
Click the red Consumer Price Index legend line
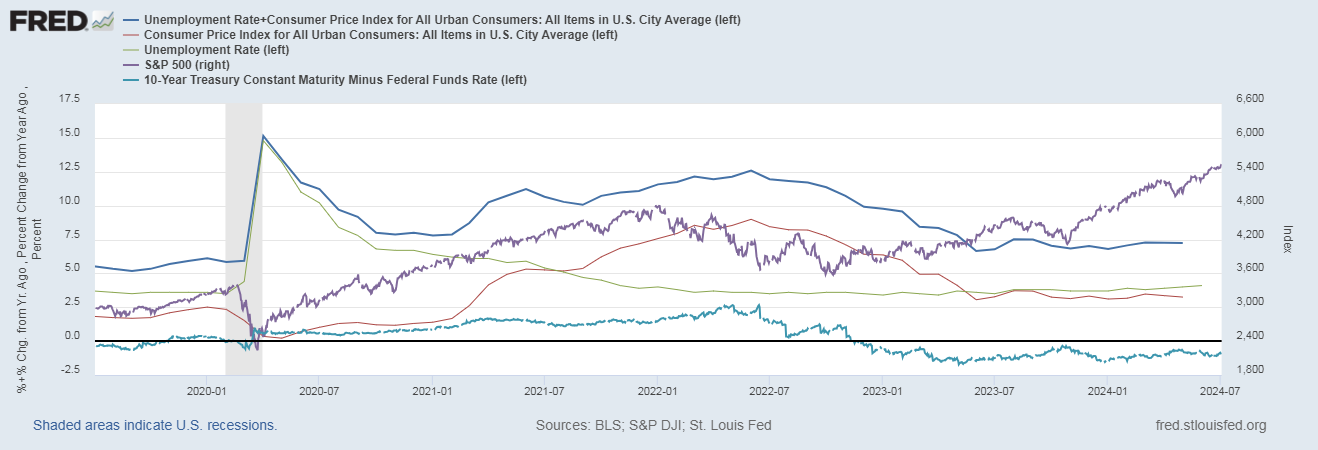click(133, 35)
